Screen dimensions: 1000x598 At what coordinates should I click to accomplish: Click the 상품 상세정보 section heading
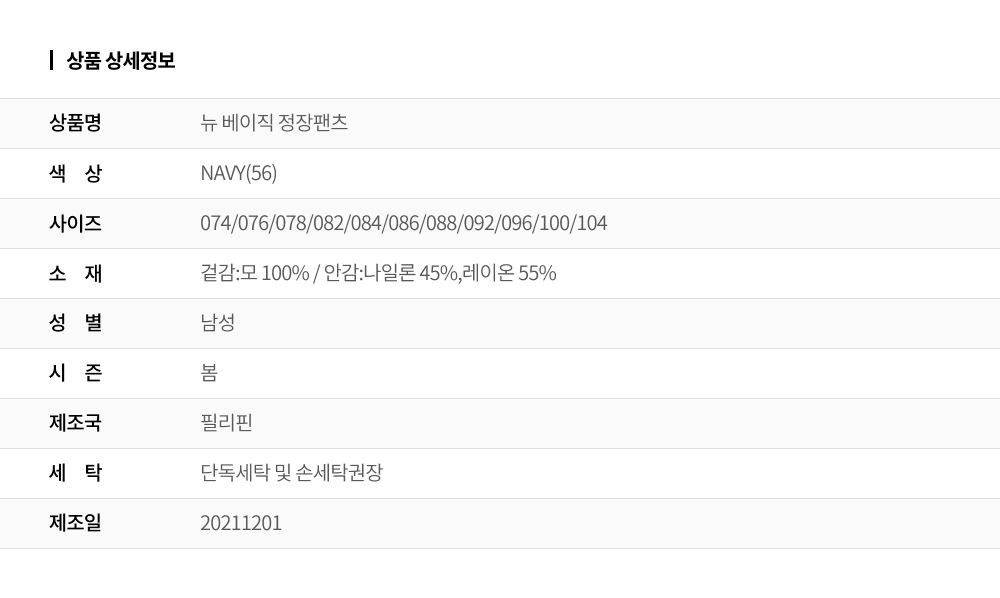pos(121,61)
